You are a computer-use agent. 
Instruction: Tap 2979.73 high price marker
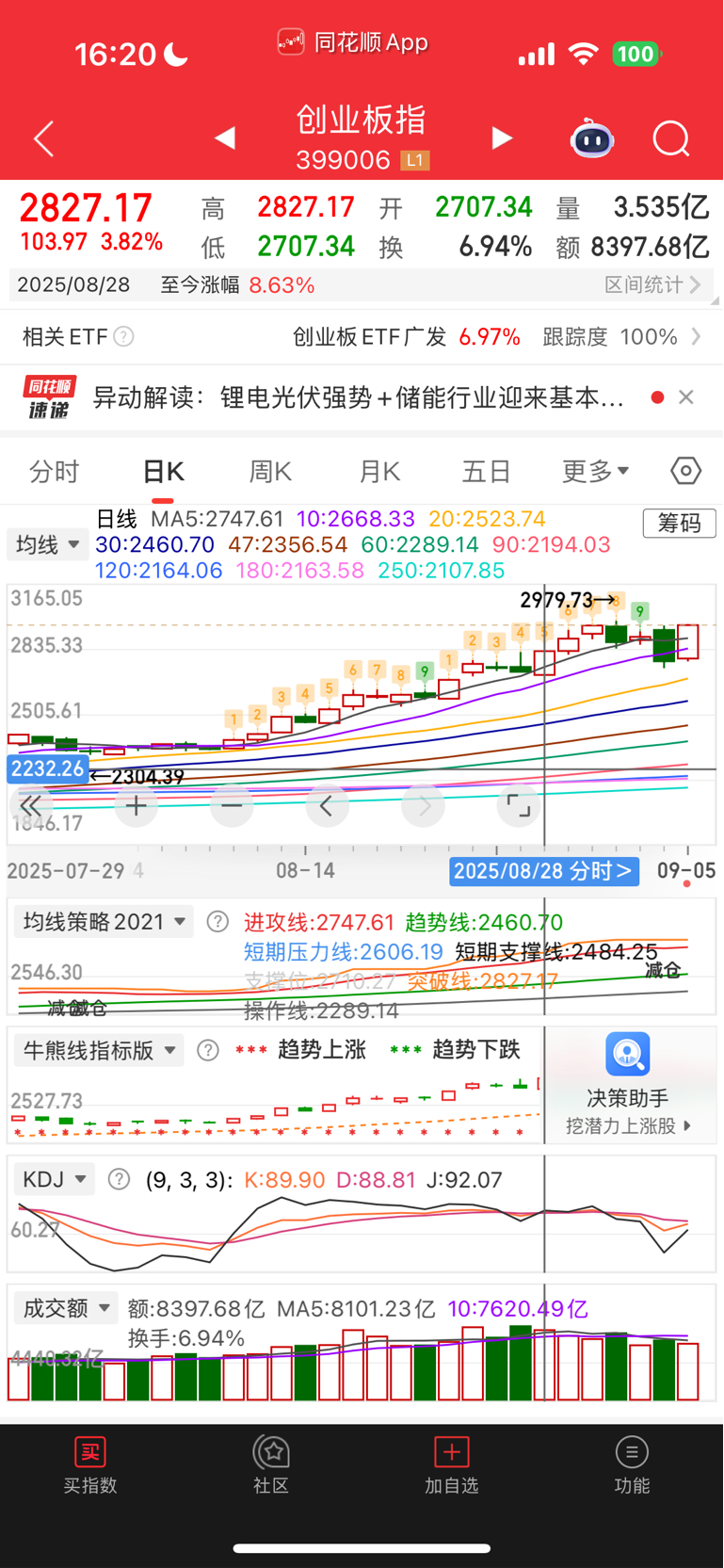pos(567,600)
